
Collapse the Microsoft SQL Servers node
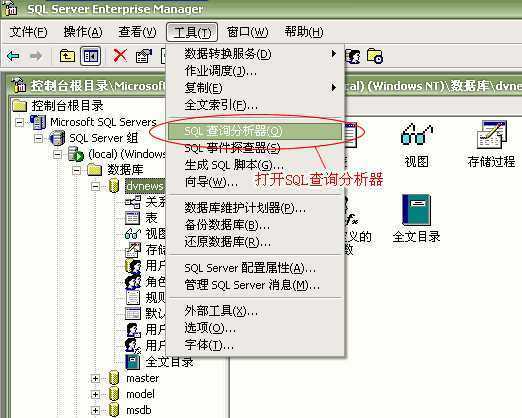pyautogui.click(x=20, y=122)
